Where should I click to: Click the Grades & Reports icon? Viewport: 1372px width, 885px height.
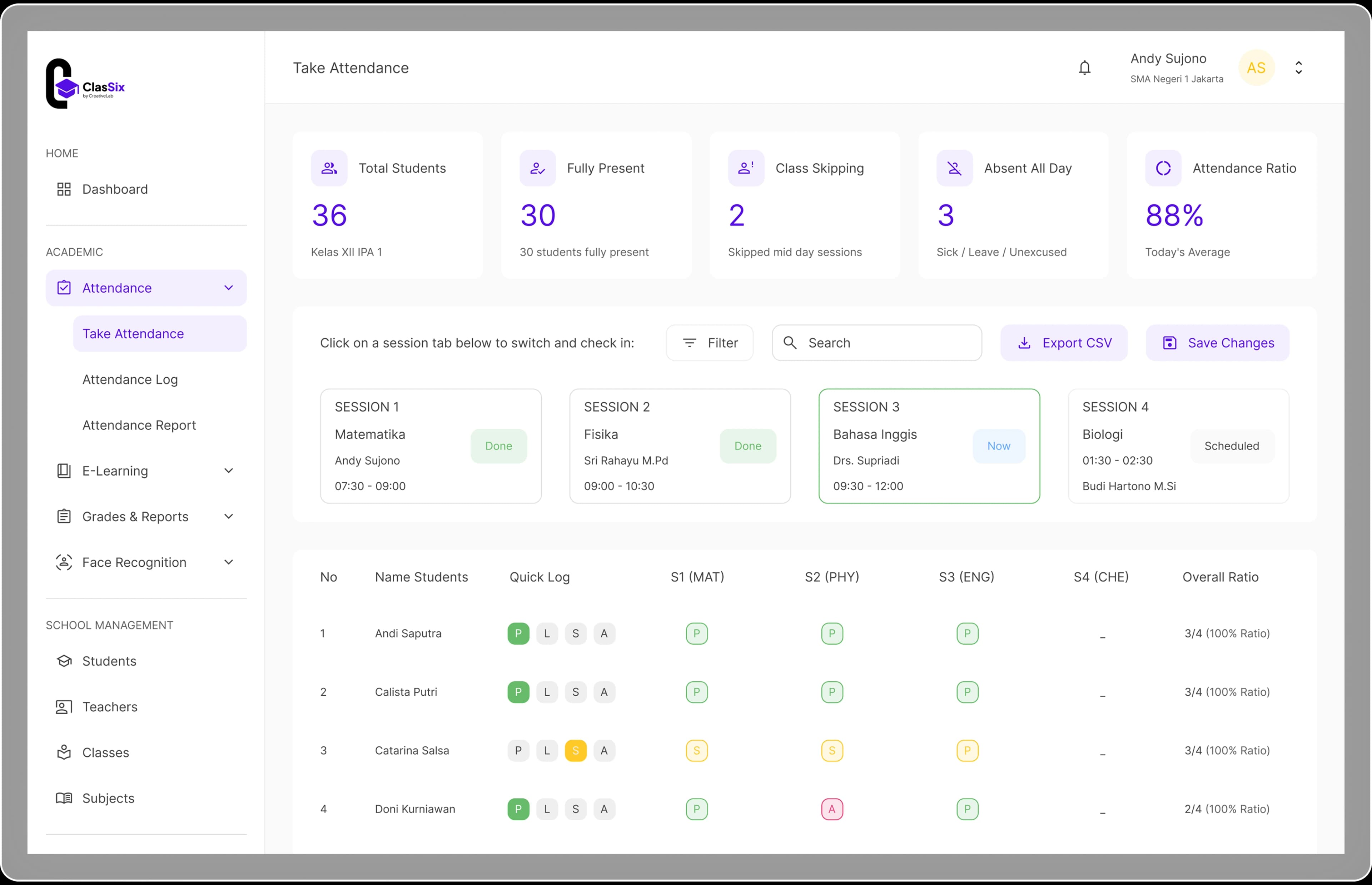[64, 516]
